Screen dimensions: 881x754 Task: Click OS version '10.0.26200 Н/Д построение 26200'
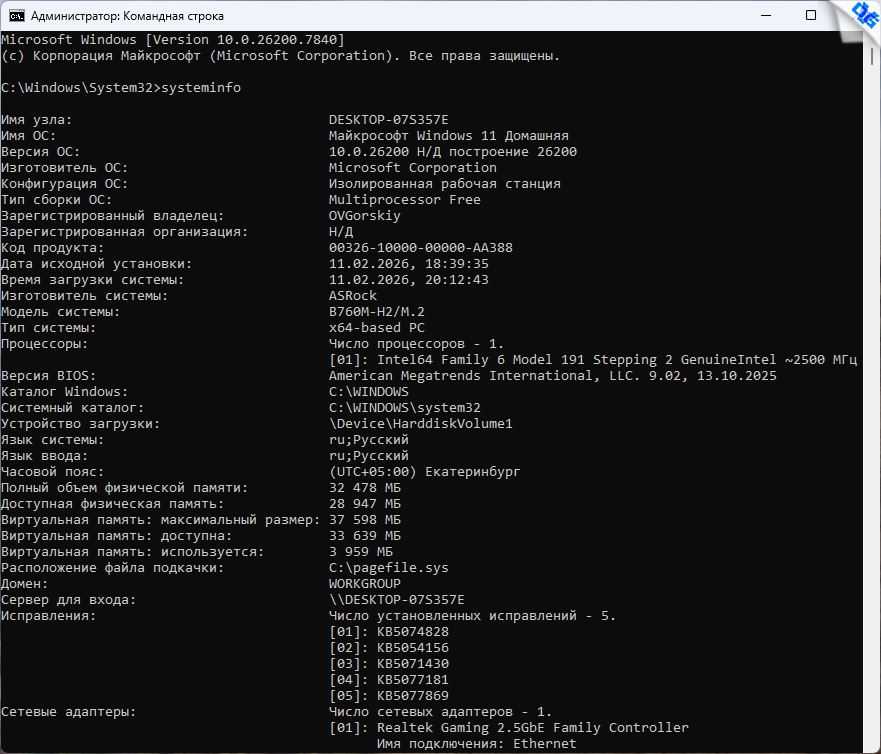point(453,152)
